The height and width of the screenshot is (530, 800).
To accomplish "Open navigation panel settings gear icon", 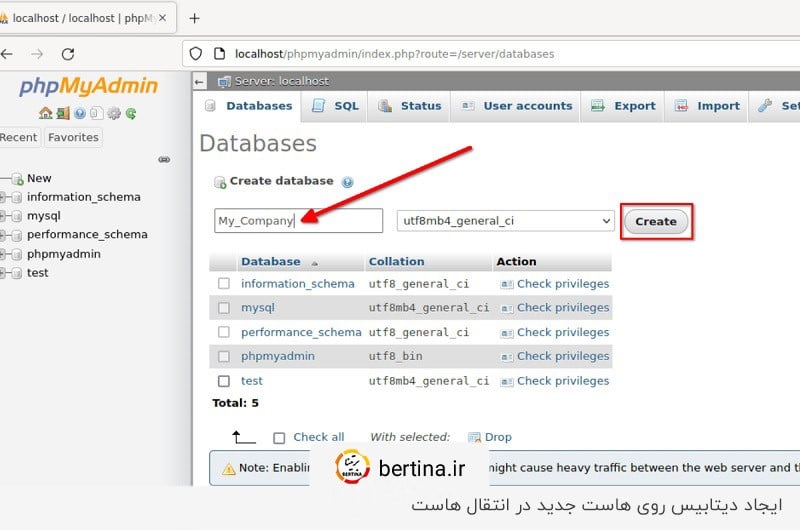I will tap(114, 113).
